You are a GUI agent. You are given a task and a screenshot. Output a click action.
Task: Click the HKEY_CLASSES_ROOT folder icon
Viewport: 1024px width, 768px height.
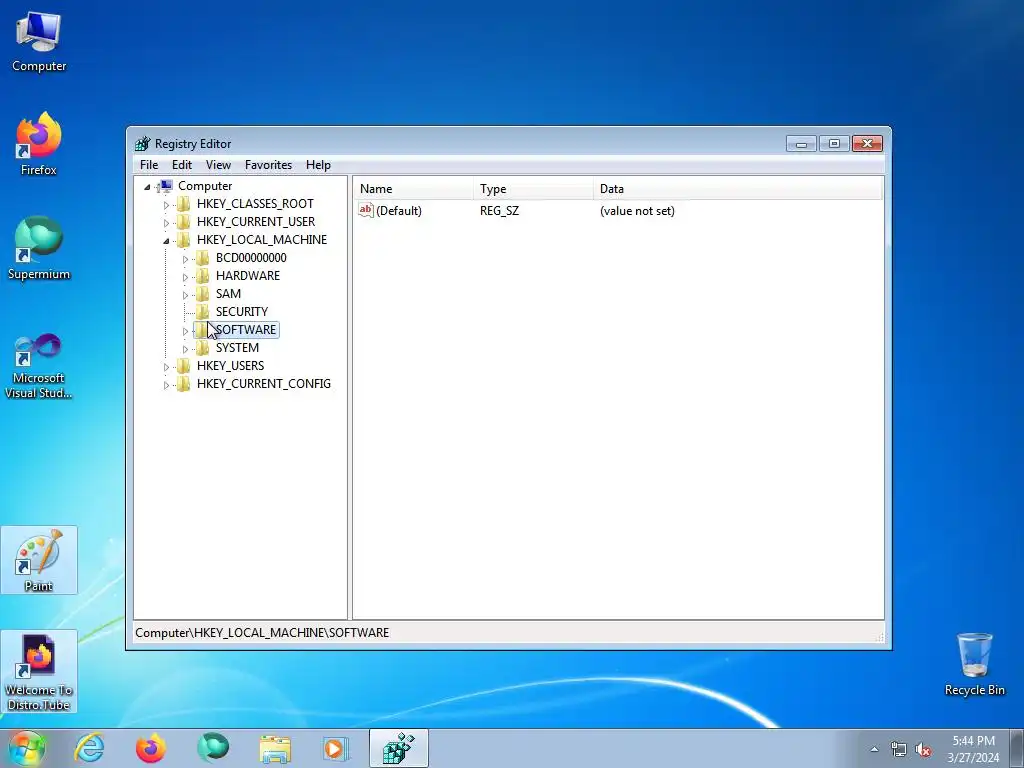coord(184,204)
